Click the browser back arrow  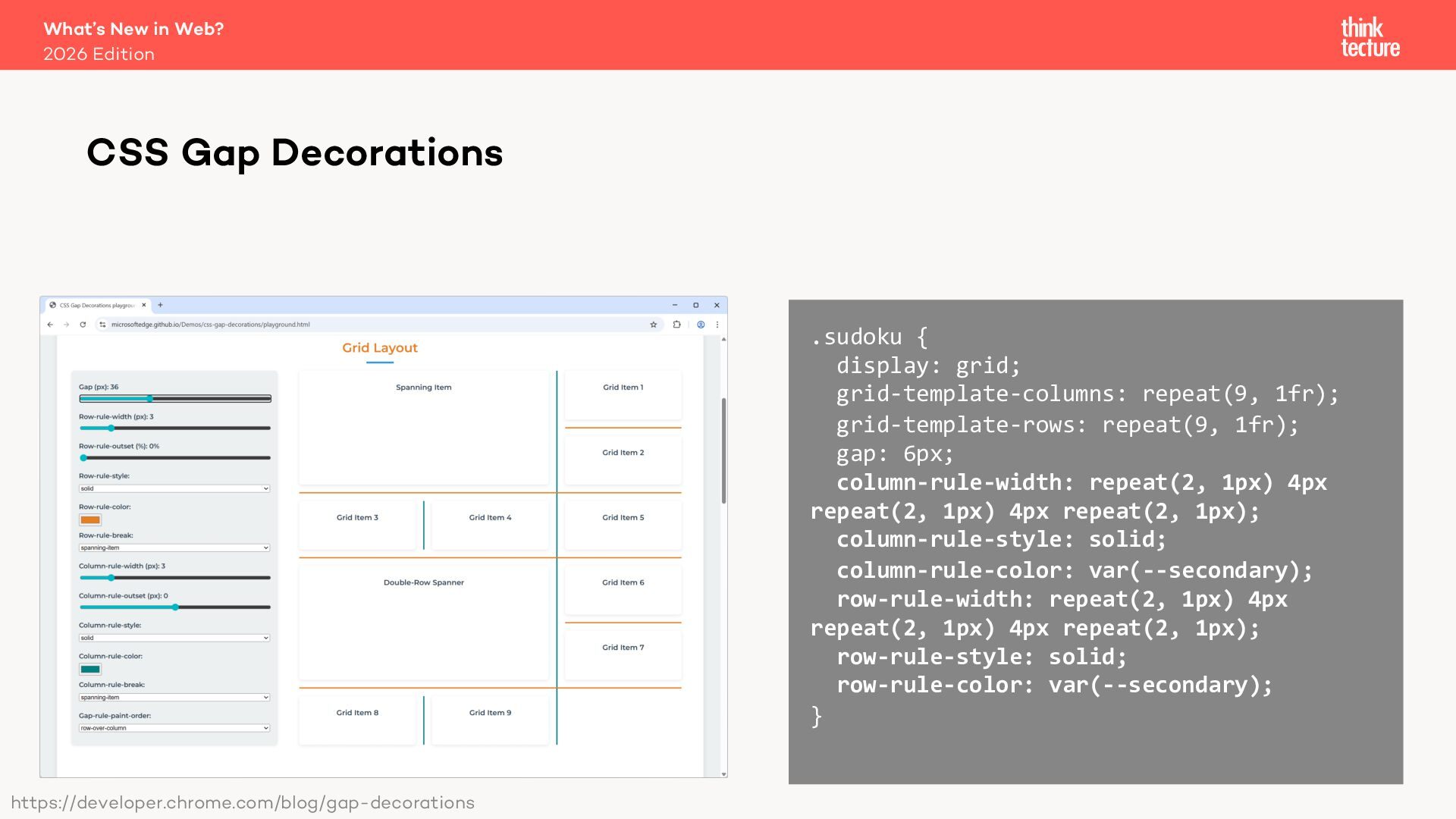[50, 325]
